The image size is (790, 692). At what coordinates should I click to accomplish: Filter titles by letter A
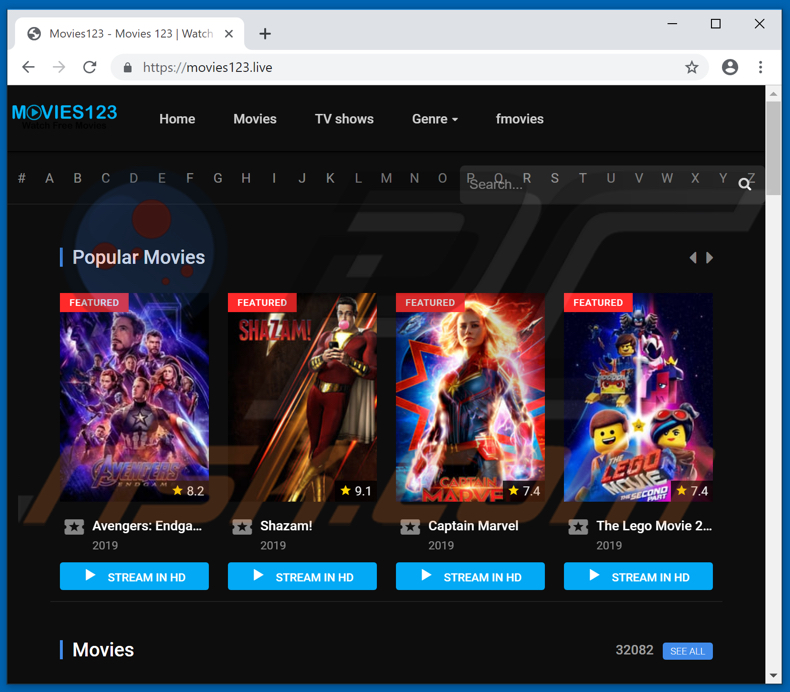[x=49, y=178]
